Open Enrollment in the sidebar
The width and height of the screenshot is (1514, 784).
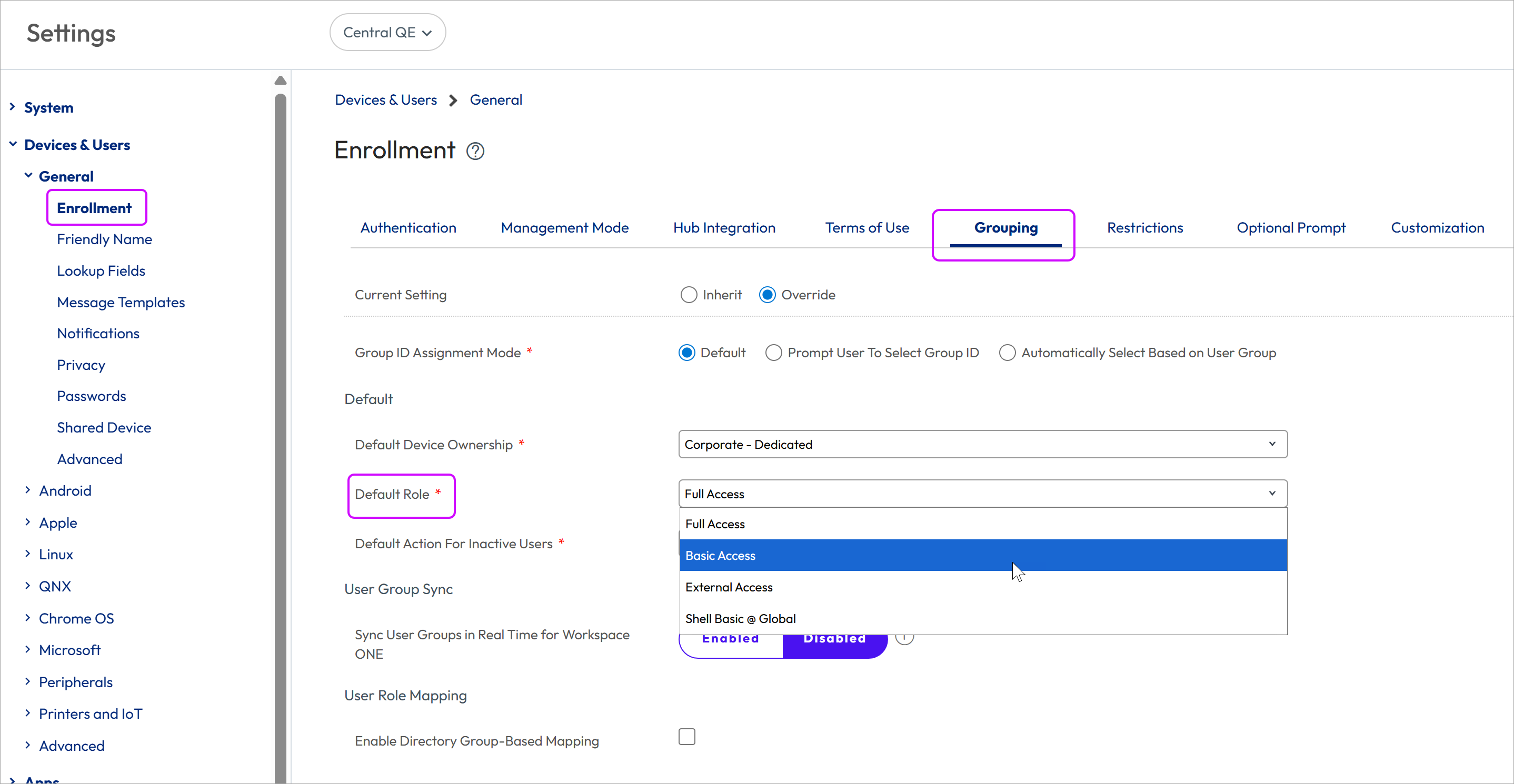click(x=94, y=208)
